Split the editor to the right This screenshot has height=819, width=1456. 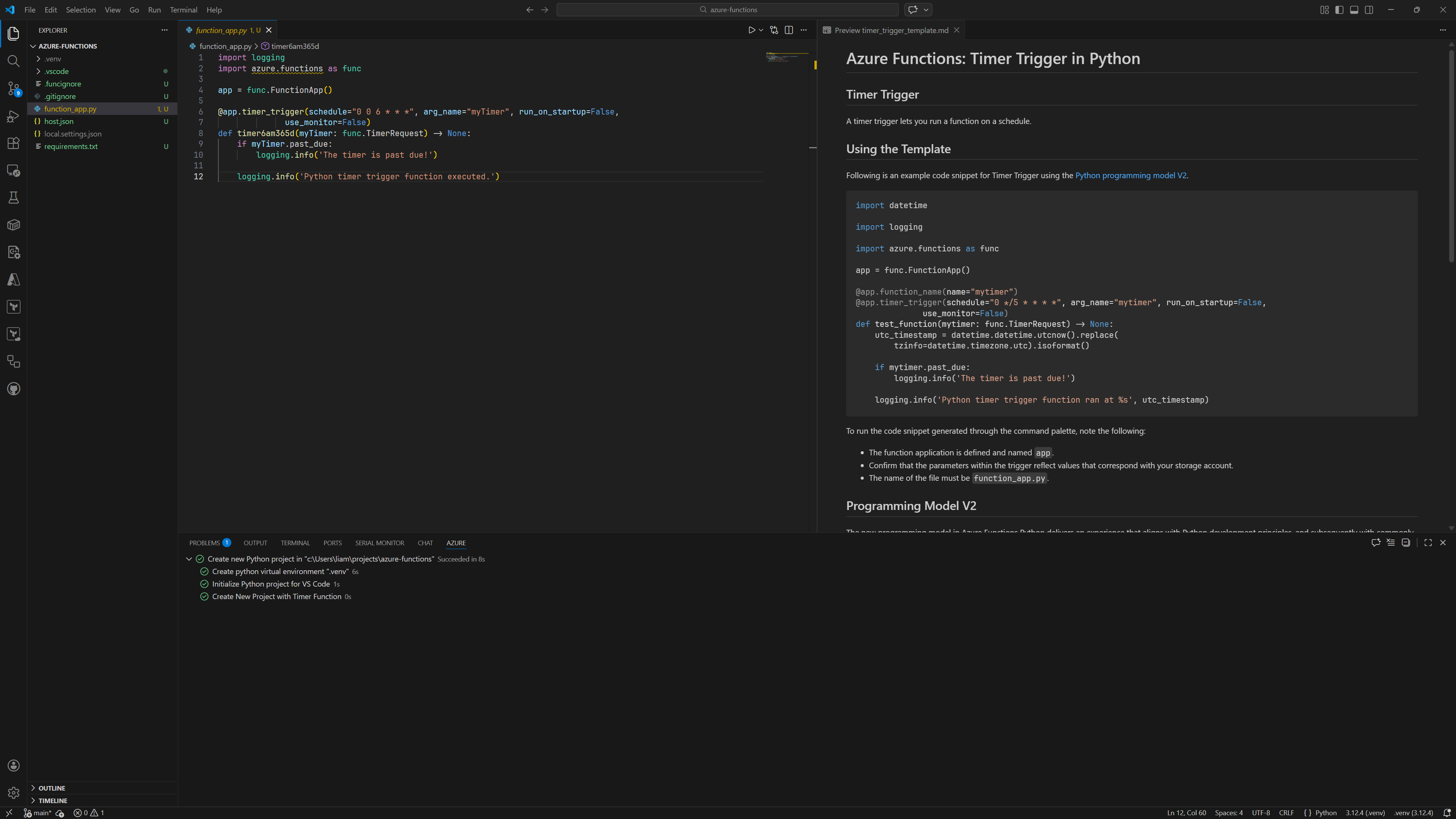789,30
